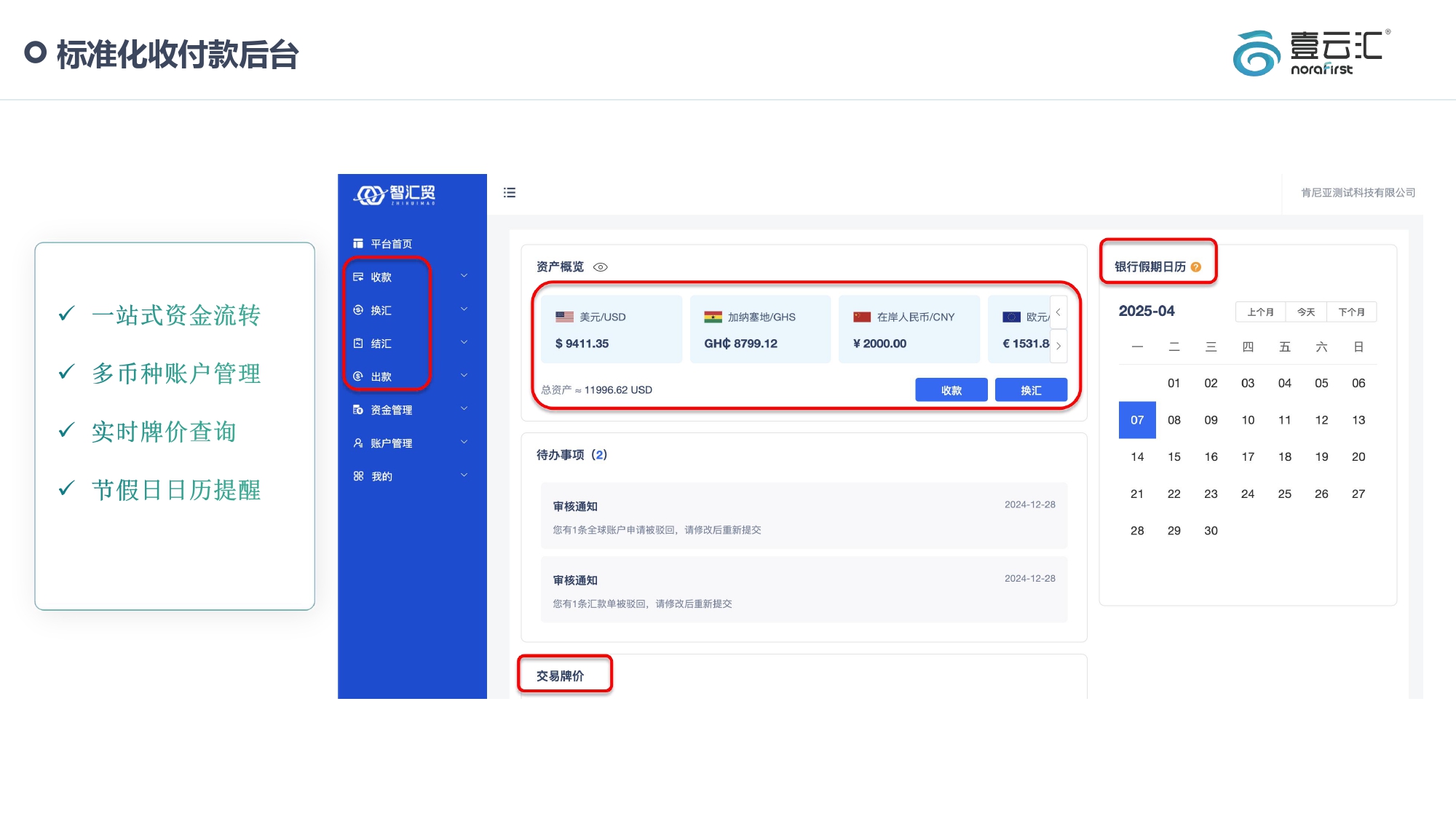Open the 账户管理 menu item
The width and height of the screenshot is (1456, 819).
pos(392,443)
